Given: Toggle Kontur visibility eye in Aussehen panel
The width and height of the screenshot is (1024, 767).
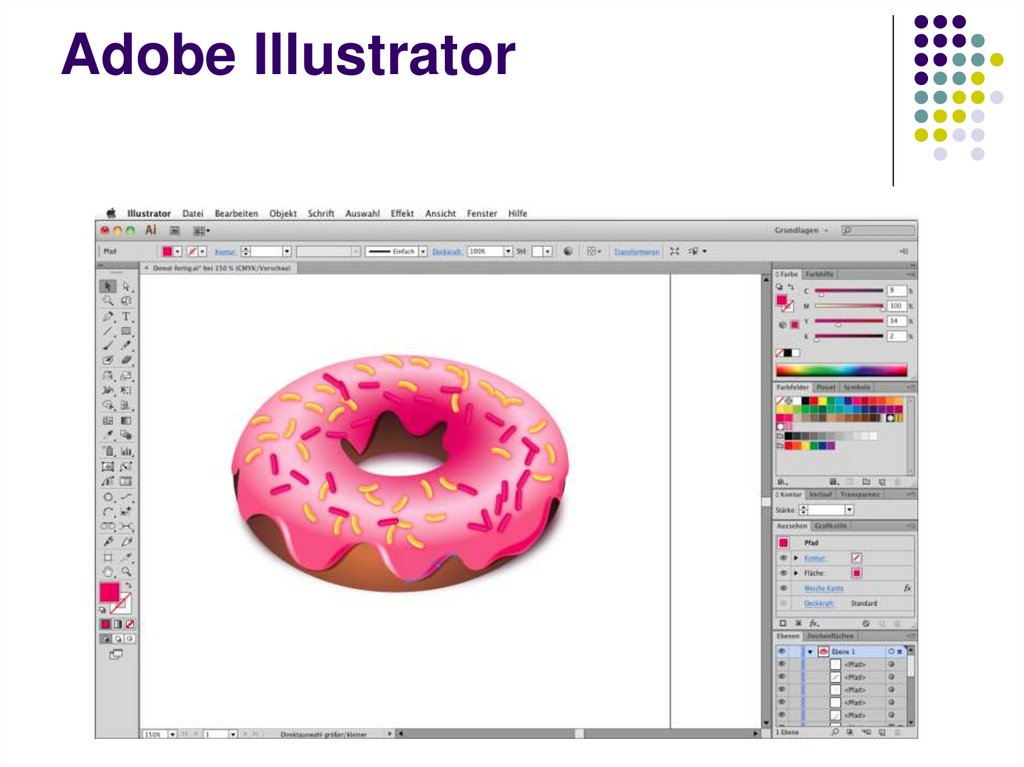Looking at the screenshot, I should [x=783, y=558].
